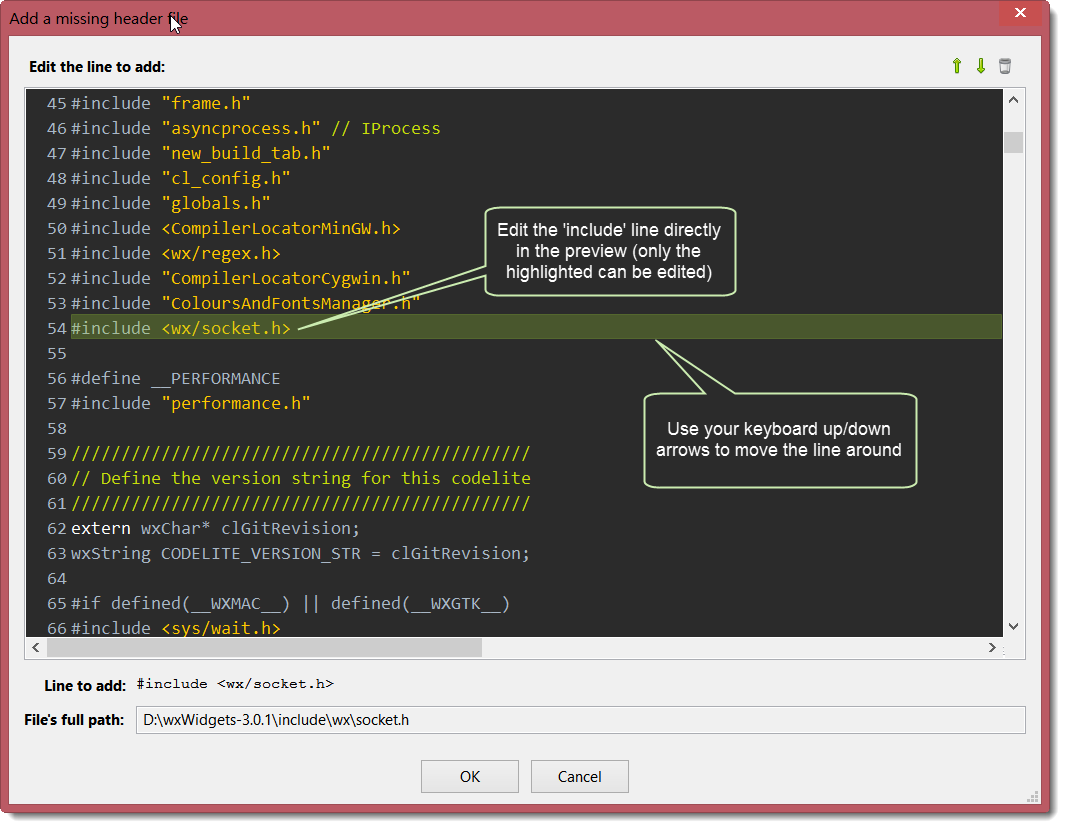Viewport: 1065px width, 828px height.
Task: Click the line number 64 in the margin
Action: (56, 579)
